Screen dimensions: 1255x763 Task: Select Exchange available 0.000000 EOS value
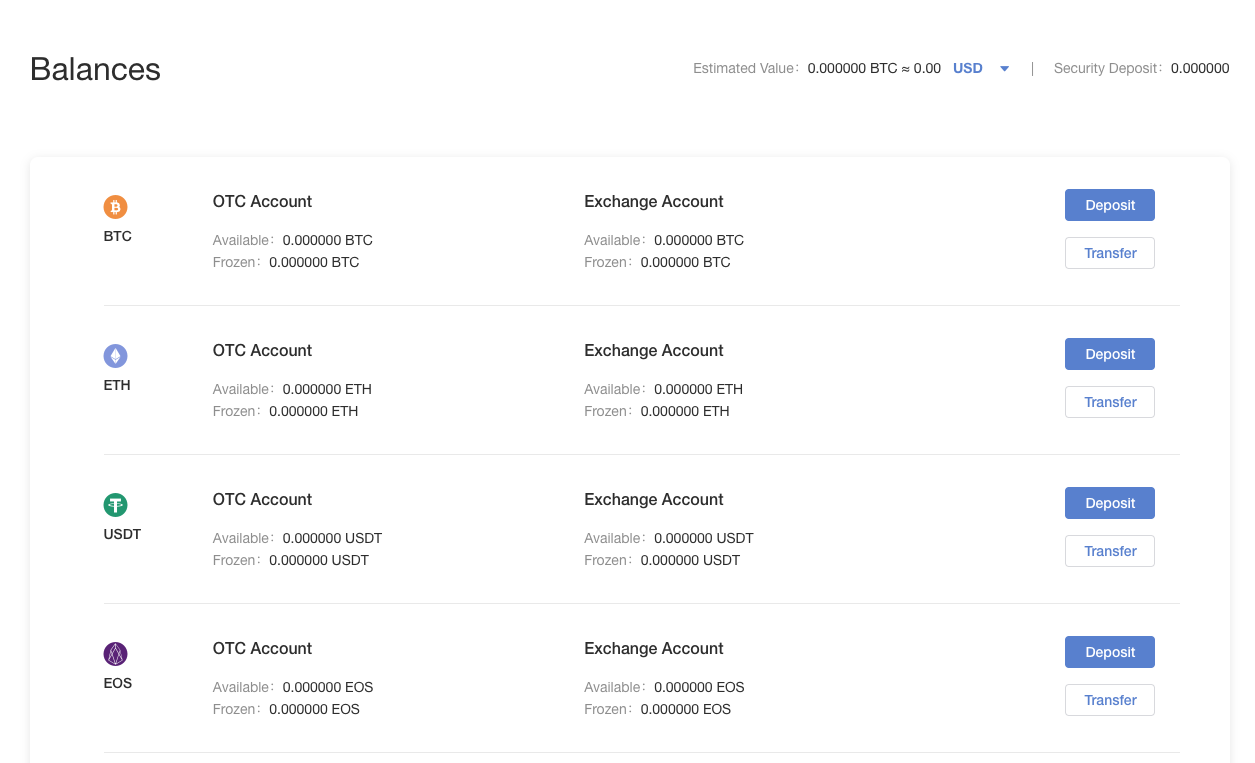point(700,687)
